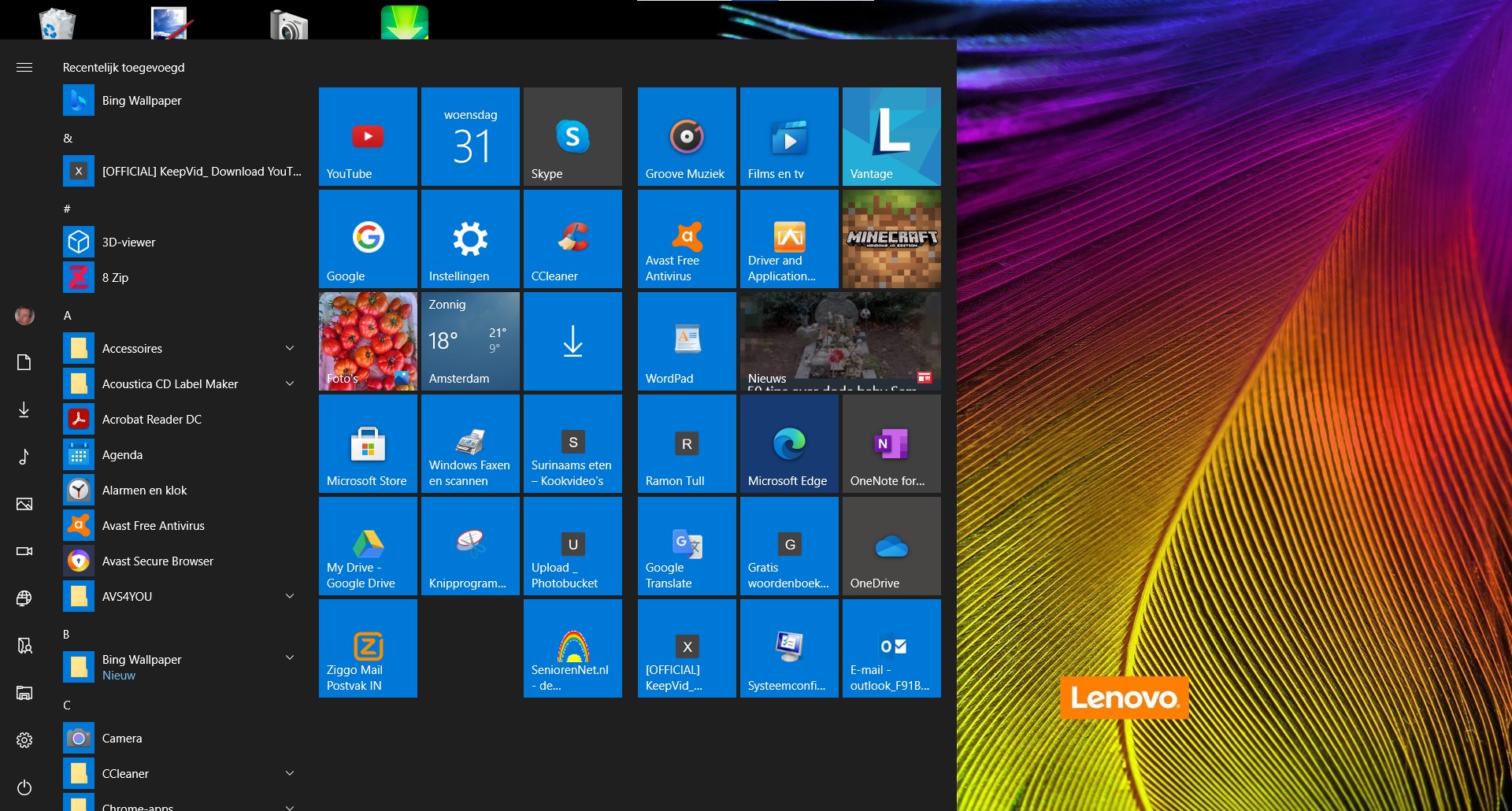Open the Amsterdam weather tile

pos(470,341)
